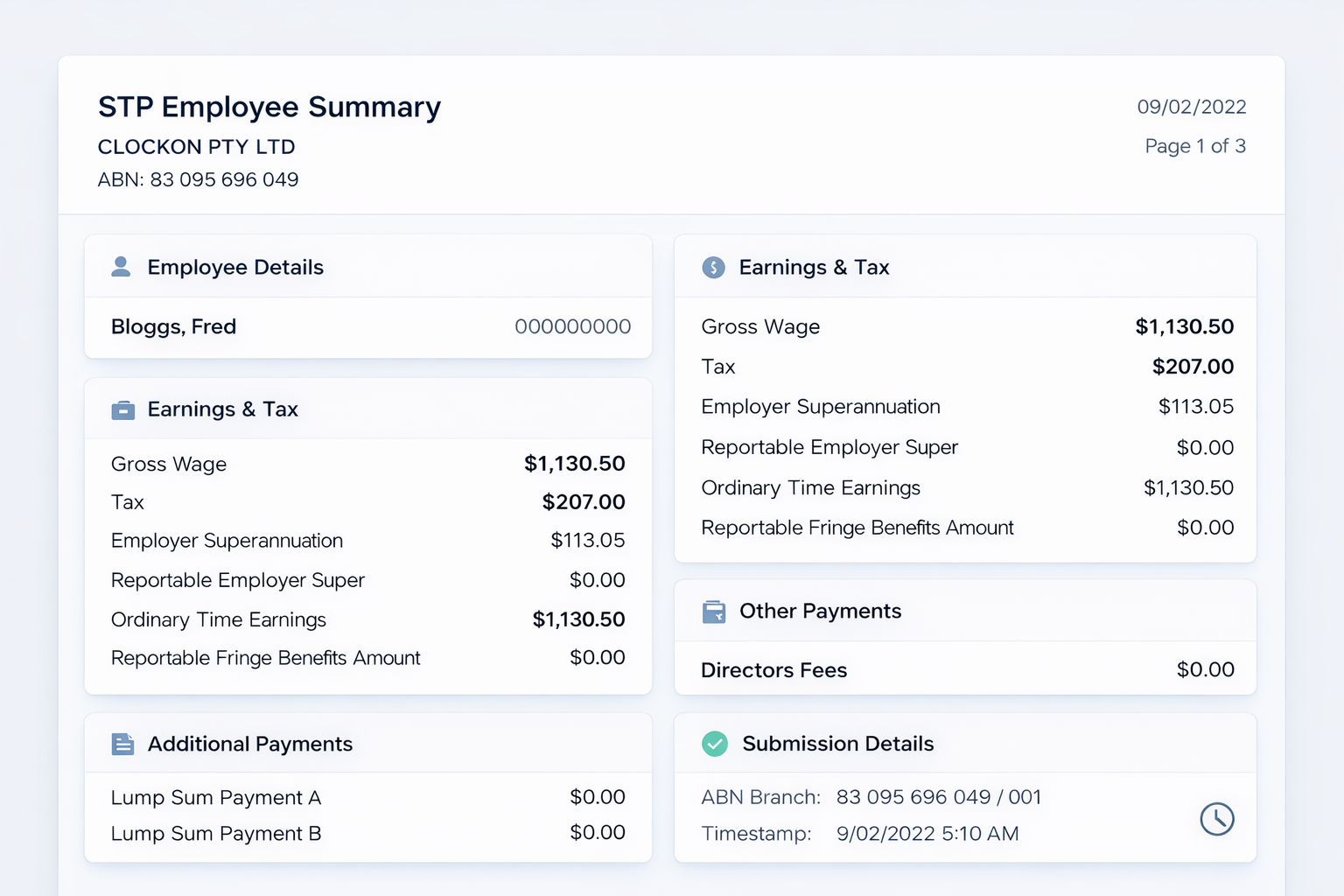The image size is (1344, 896).
Task: Click the Lump Sum Payment A label
Action: [x=216, y=797]
